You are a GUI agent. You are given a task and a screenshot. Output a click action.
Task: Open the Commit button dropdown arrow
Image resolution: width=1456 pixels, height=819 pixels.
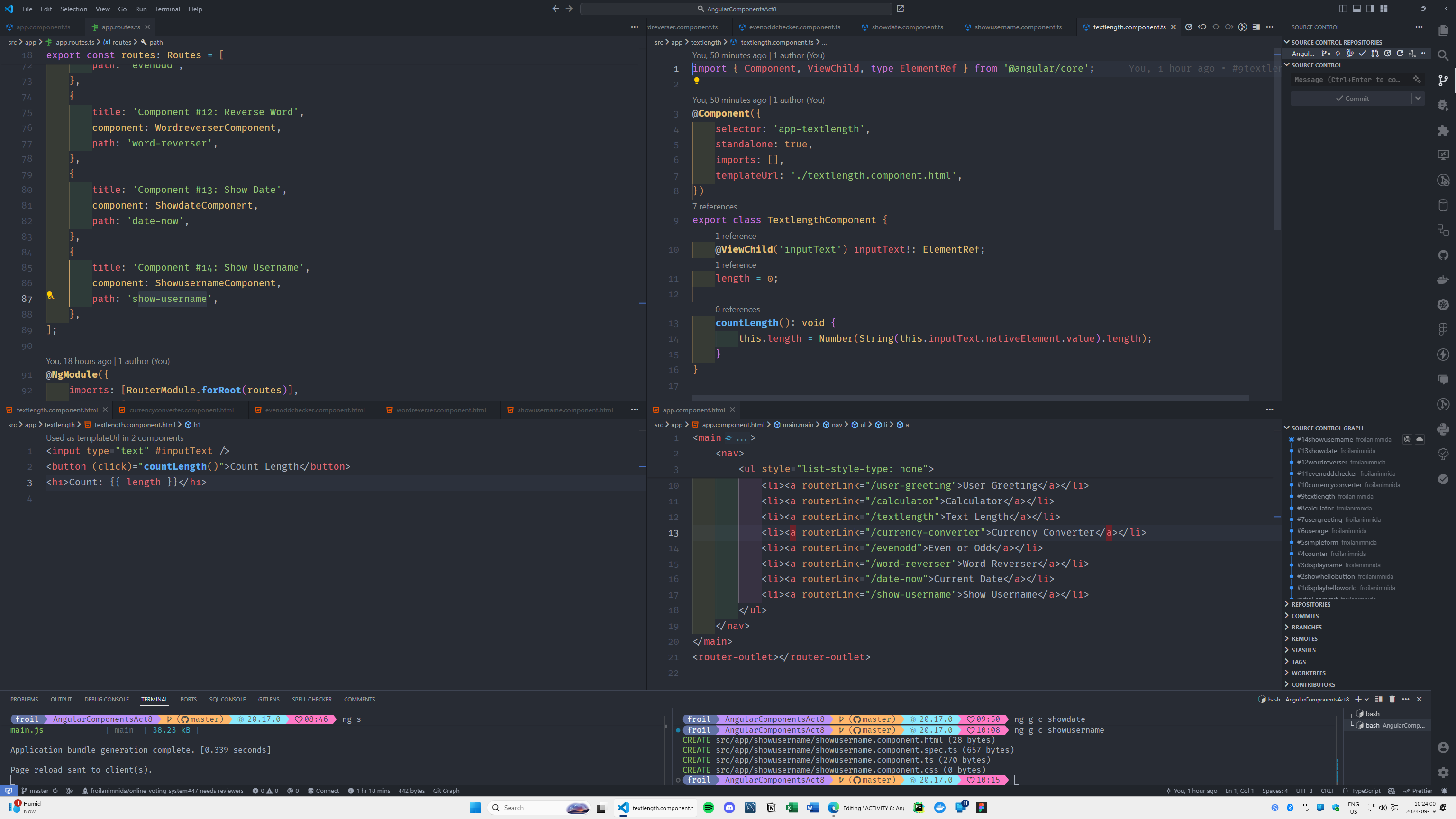pos(1418,99)
